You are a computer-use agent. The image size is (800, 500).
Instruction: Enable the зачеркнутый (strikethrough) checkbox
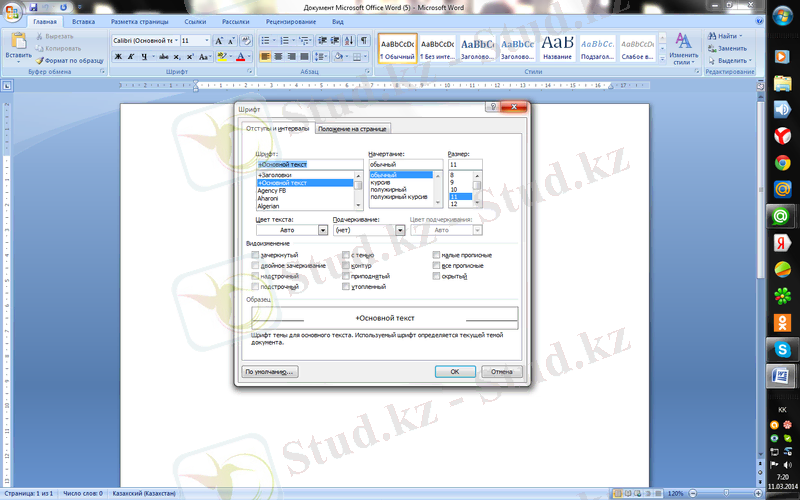pos(256,255)
